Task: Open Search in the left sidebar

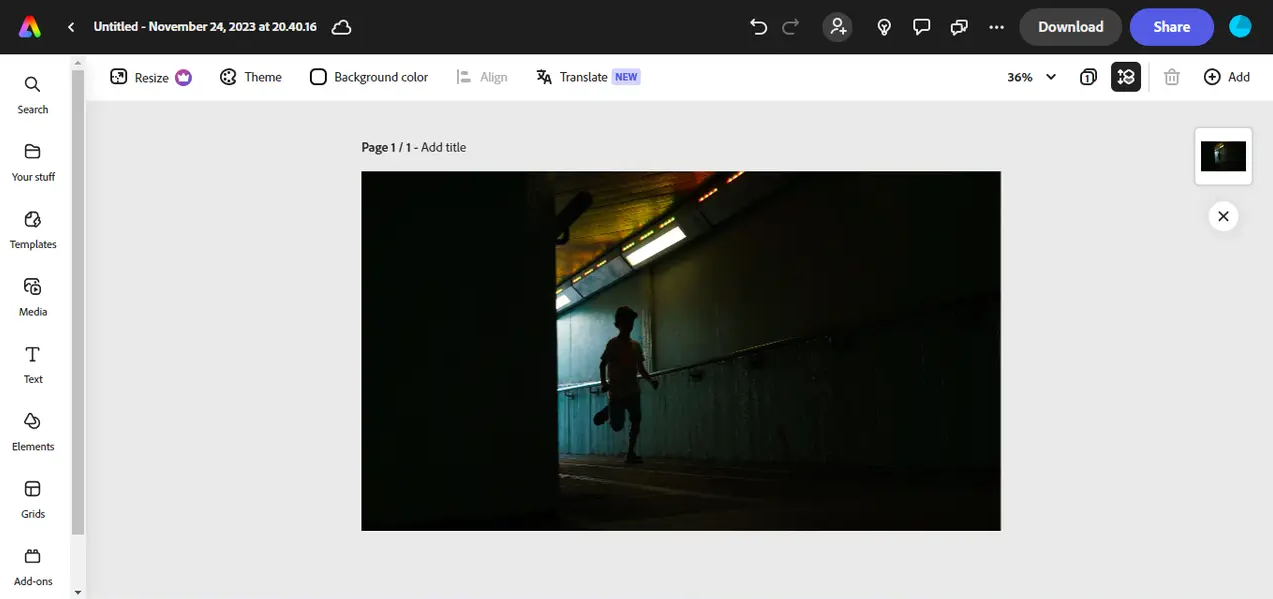Action: pos(33,95)
